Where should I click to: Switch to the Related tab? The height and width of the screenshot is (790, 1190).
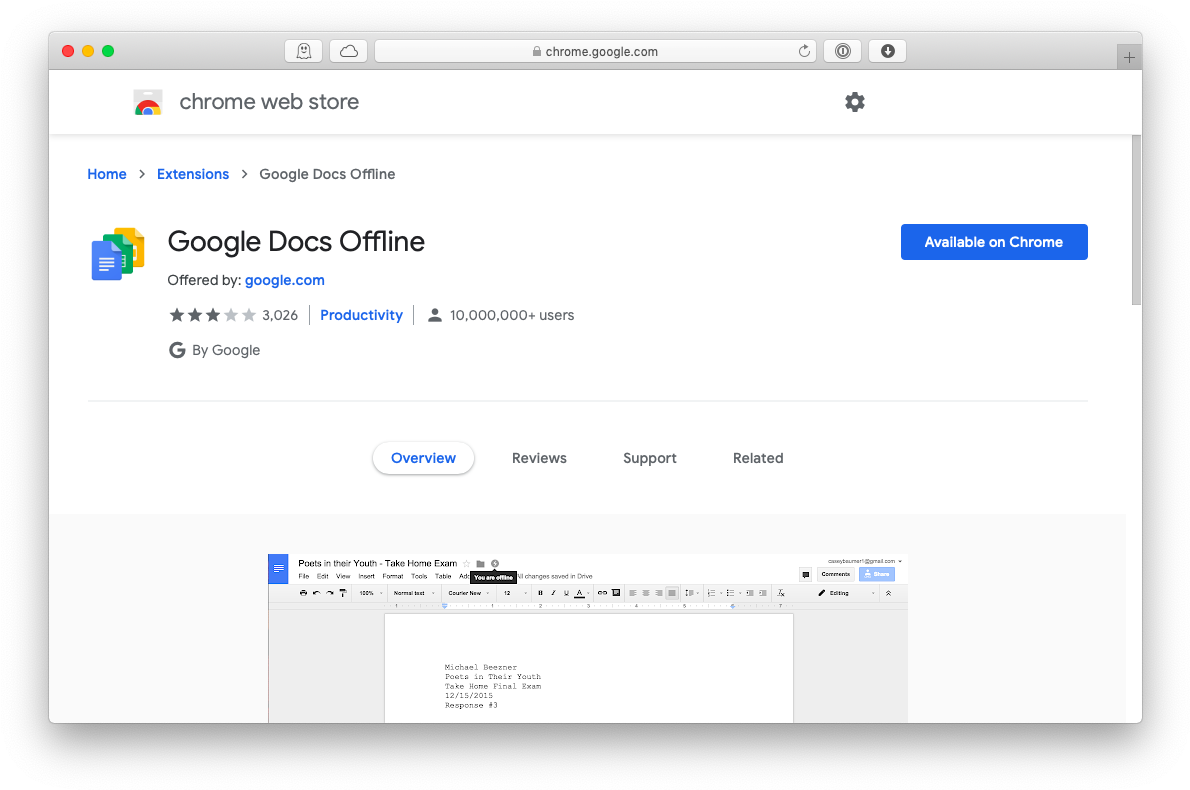click(757, 458)
